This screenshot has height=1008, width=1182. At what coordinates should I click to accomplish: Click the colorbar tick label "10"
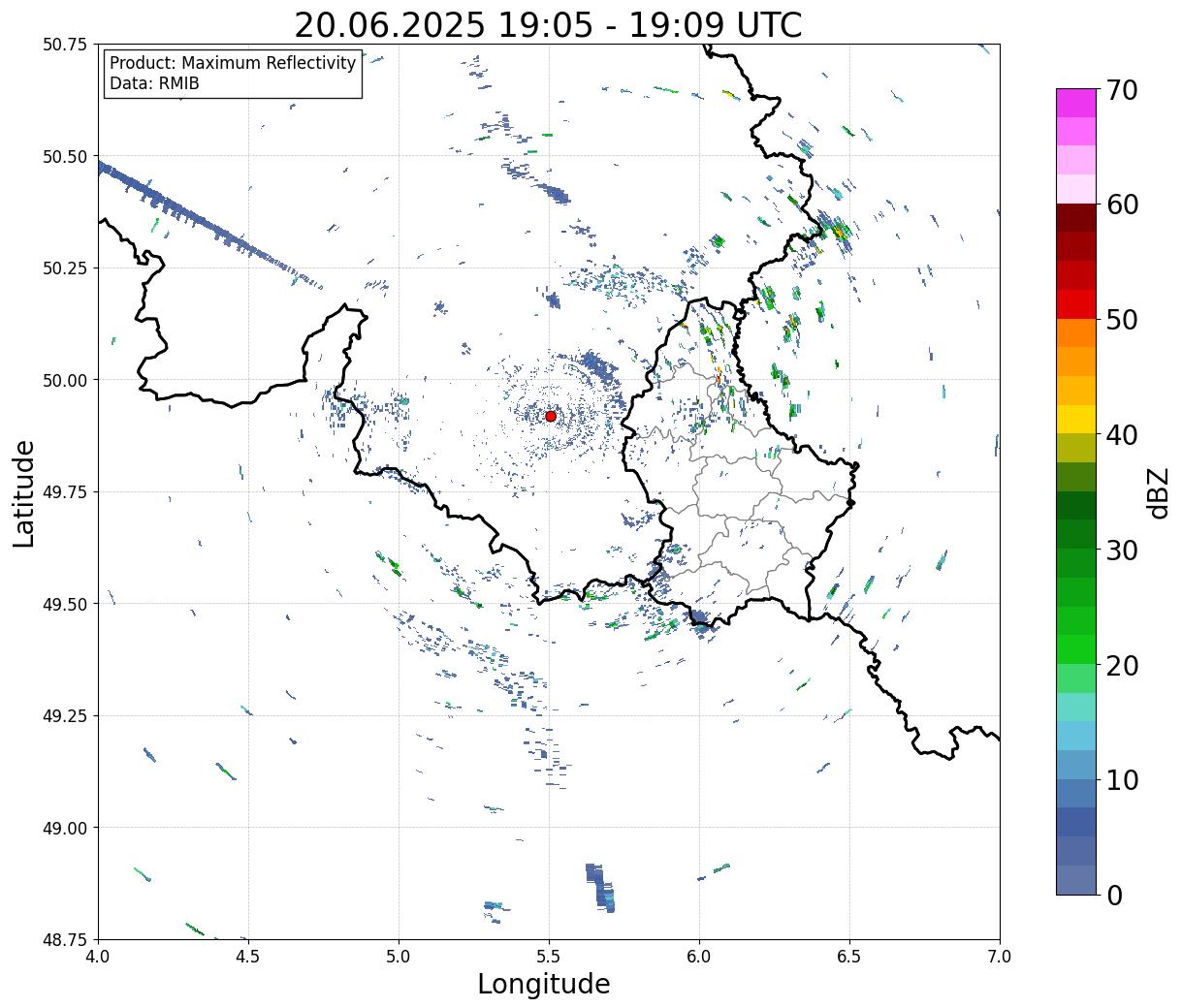(1122, 780)
